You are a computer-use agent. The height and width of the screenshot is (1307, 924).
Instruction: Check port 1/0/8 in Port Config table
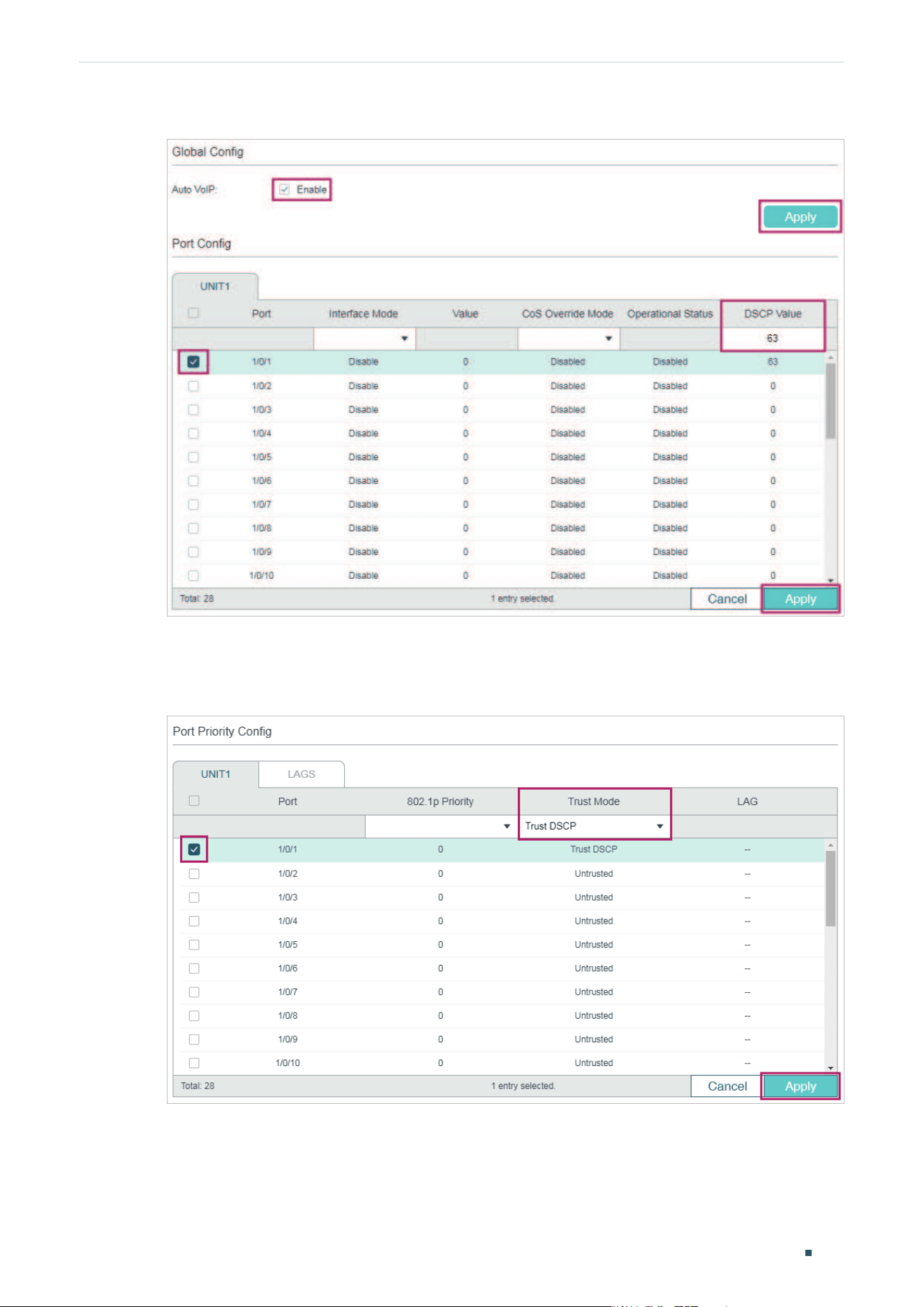(193, 528)
